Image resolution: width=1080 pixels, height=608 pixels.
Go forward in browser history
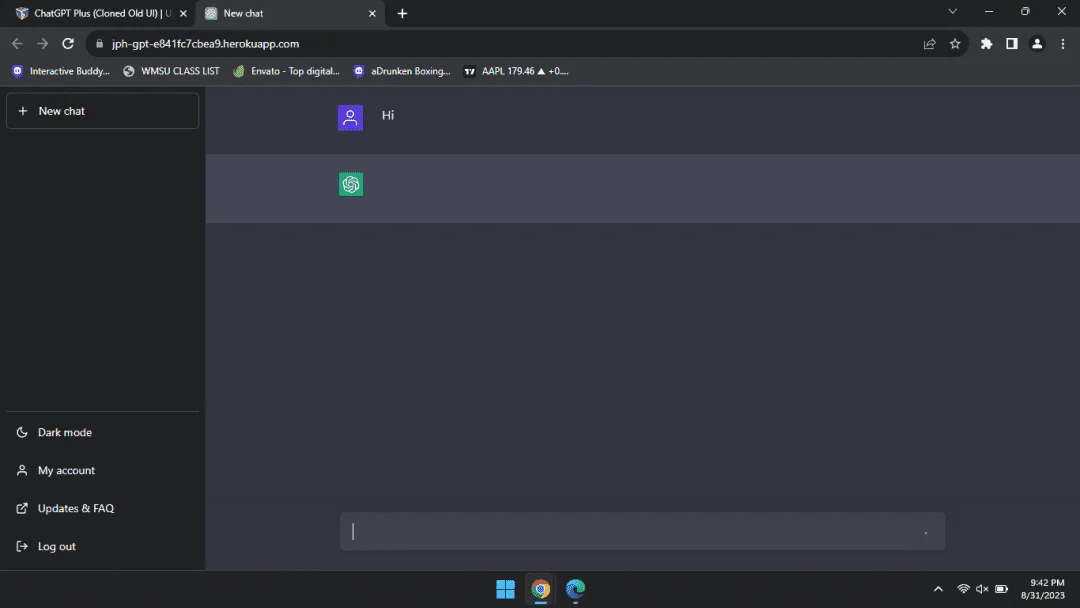click(x=43, y=43)
